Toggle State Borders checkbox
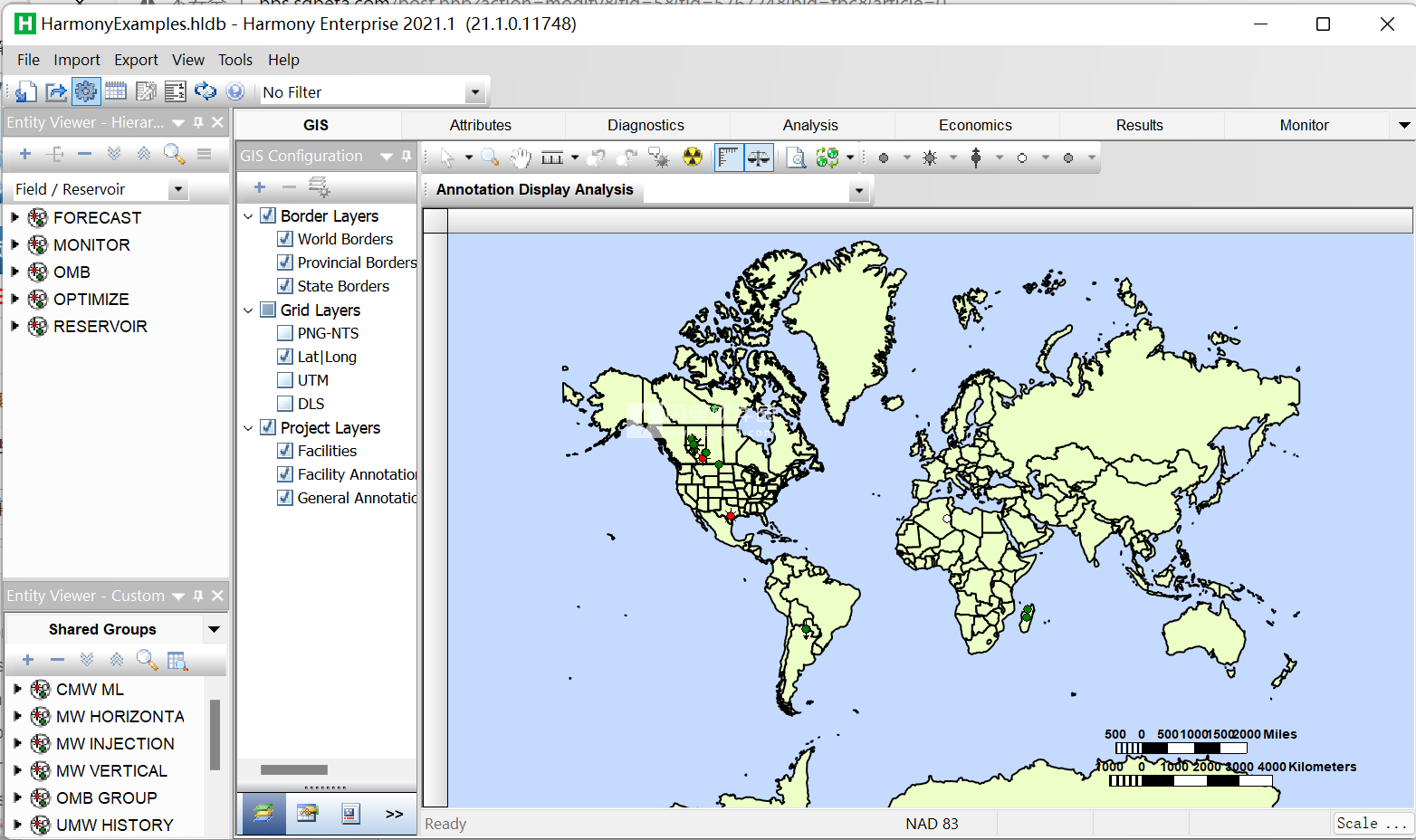 tap(285, 286)
